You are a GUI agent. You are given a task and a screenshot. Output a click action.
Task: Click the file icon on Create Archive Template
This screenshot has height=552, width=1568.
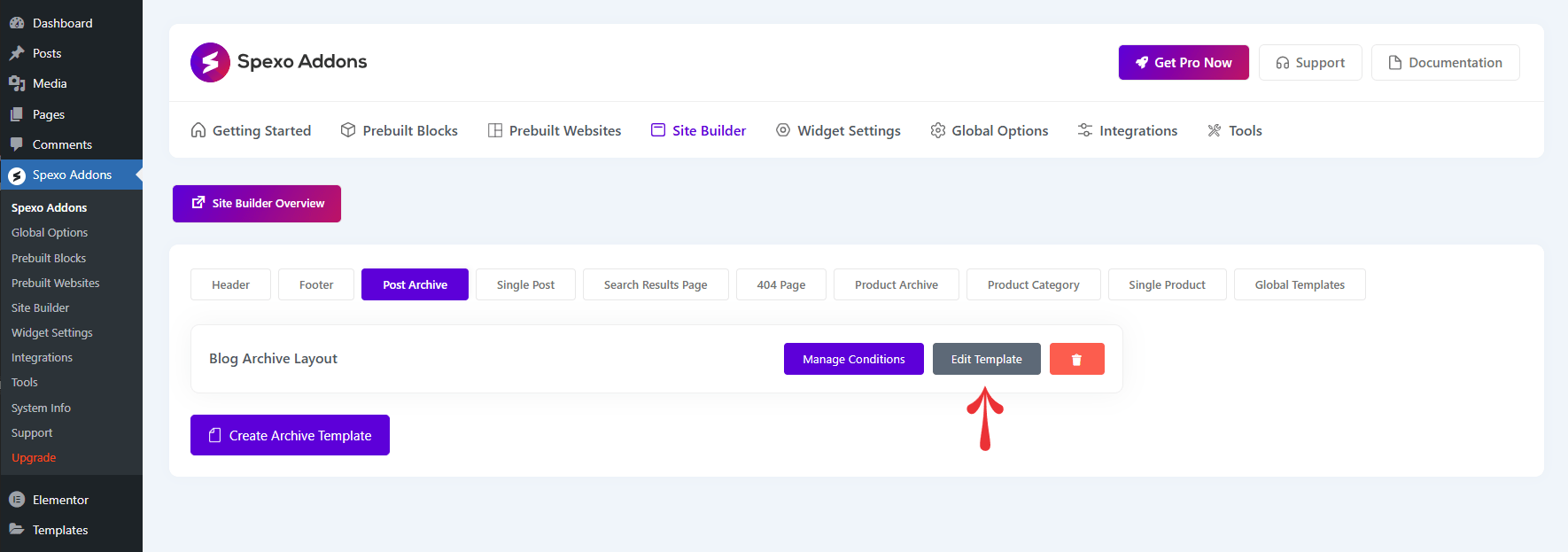click(x=214, y=435)
